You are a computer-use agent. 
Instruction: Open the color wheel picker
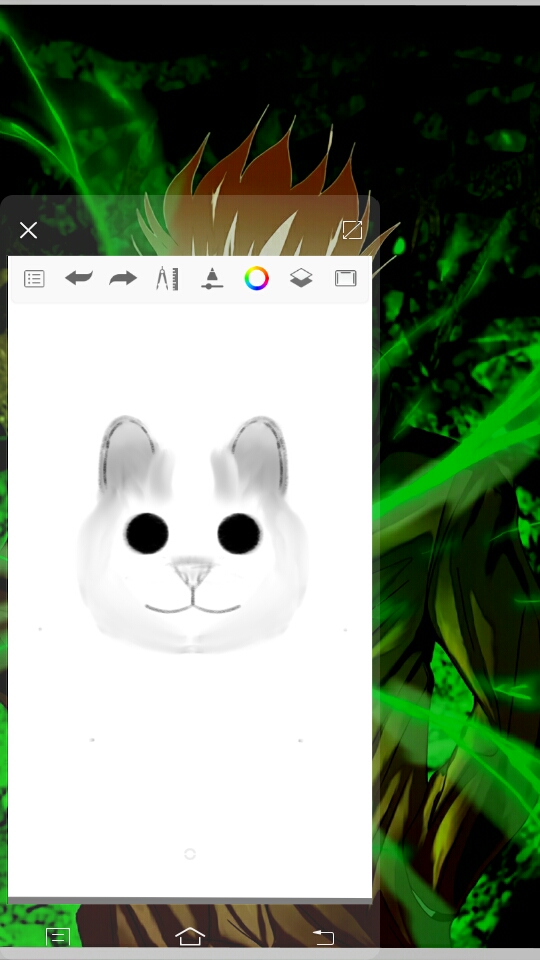pos(257,279)
